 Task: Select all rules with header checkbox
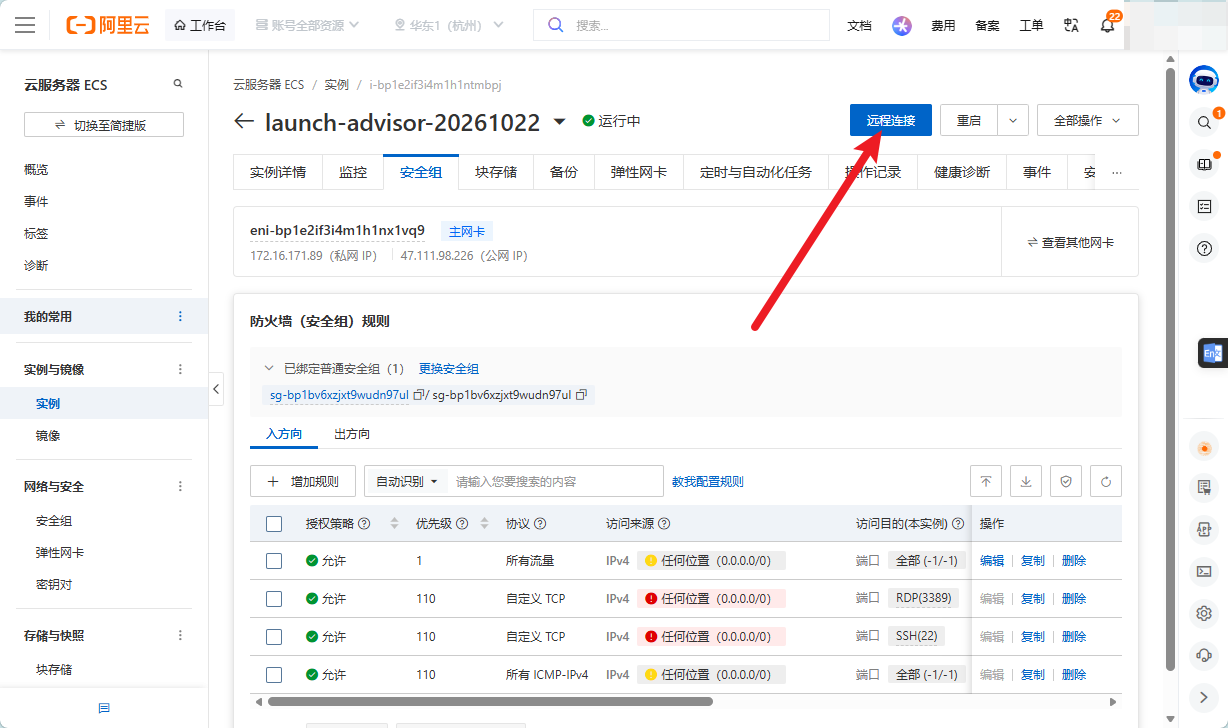[x=274, y=523]
